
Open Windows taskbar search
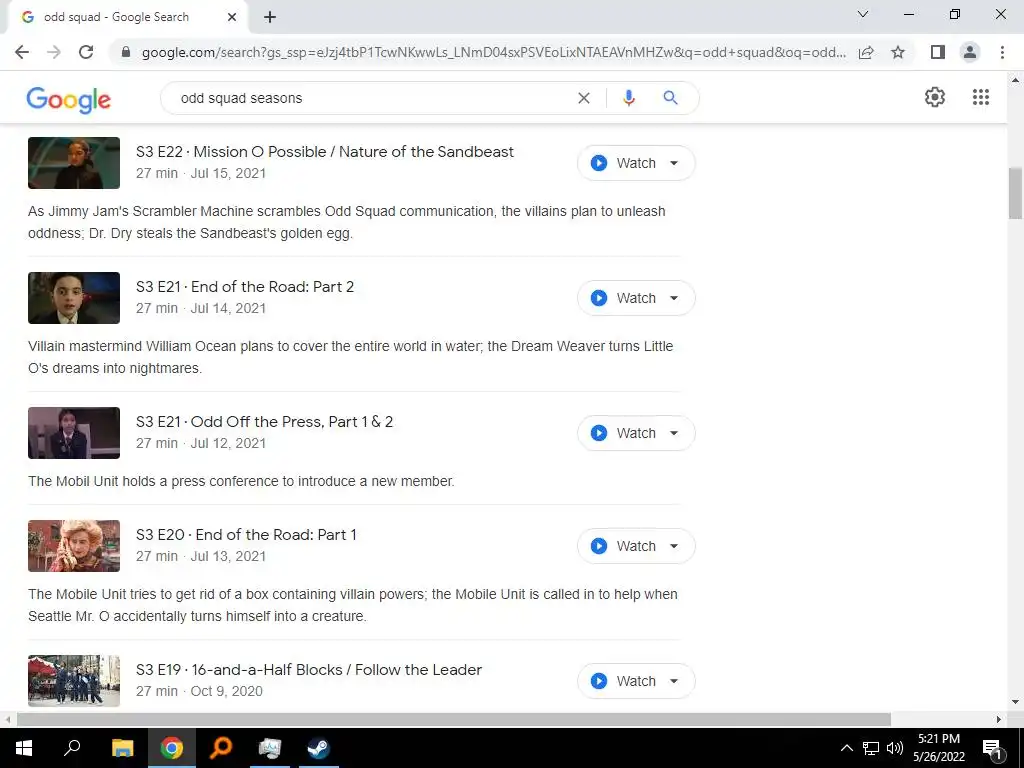(72, 748)
